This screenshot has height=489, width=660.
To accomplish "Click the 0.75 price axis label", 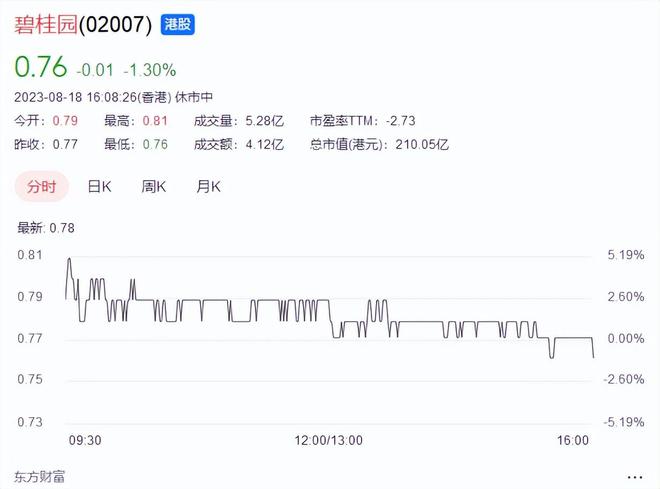I will coord(30,379).
